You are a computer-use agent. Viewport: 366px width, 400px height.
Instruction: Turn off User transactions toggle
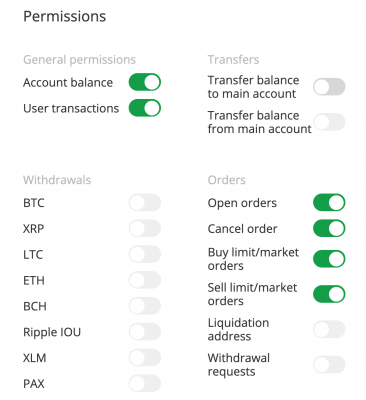tap(145, 108)
